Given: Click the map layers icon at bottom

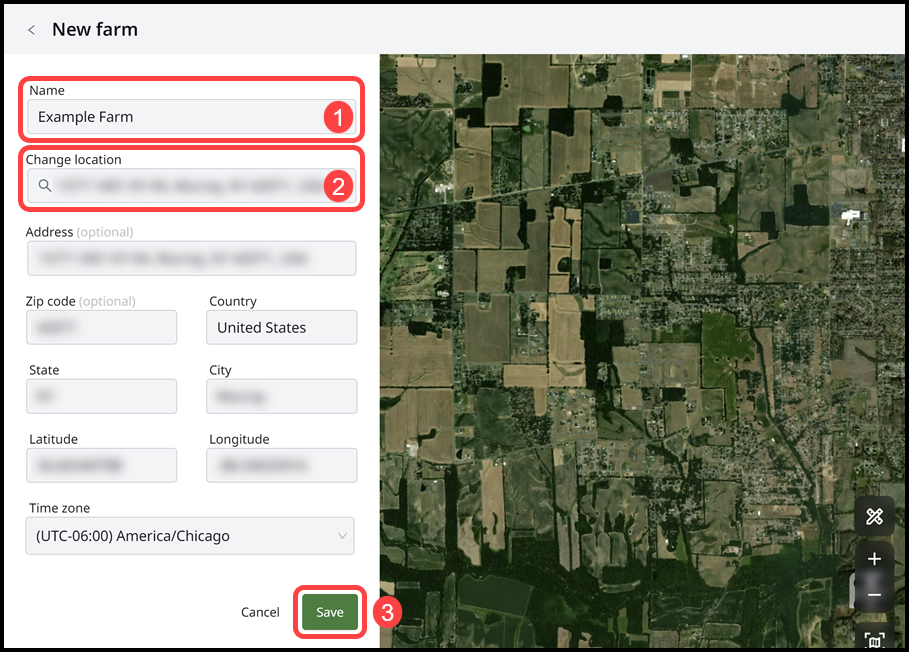Looking at the screenshot, I should point(874,638).
